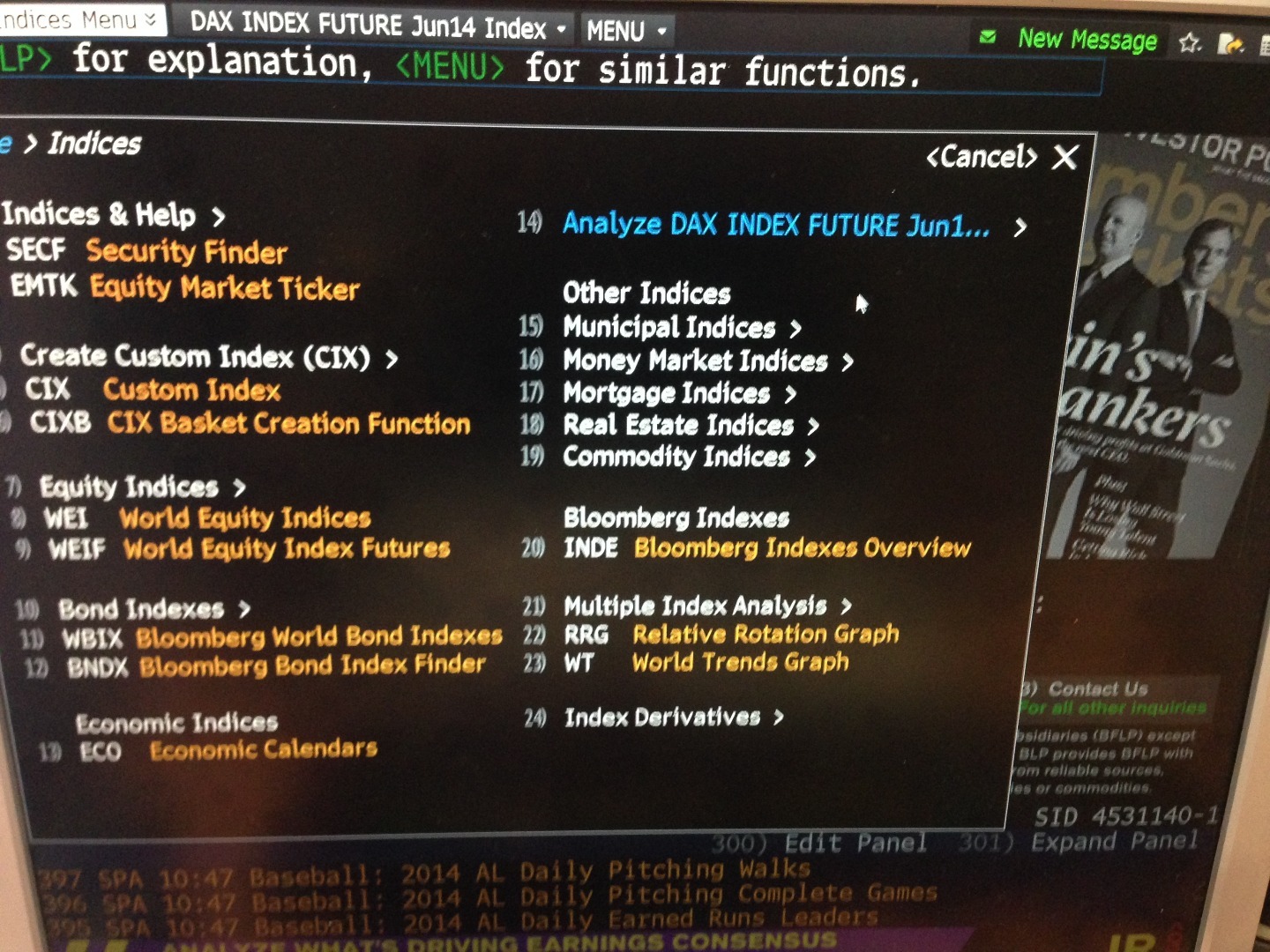Viewport: 1270px width, 952px height.
Task: Expand Real Estate Indices submenu
Action: 691,425
